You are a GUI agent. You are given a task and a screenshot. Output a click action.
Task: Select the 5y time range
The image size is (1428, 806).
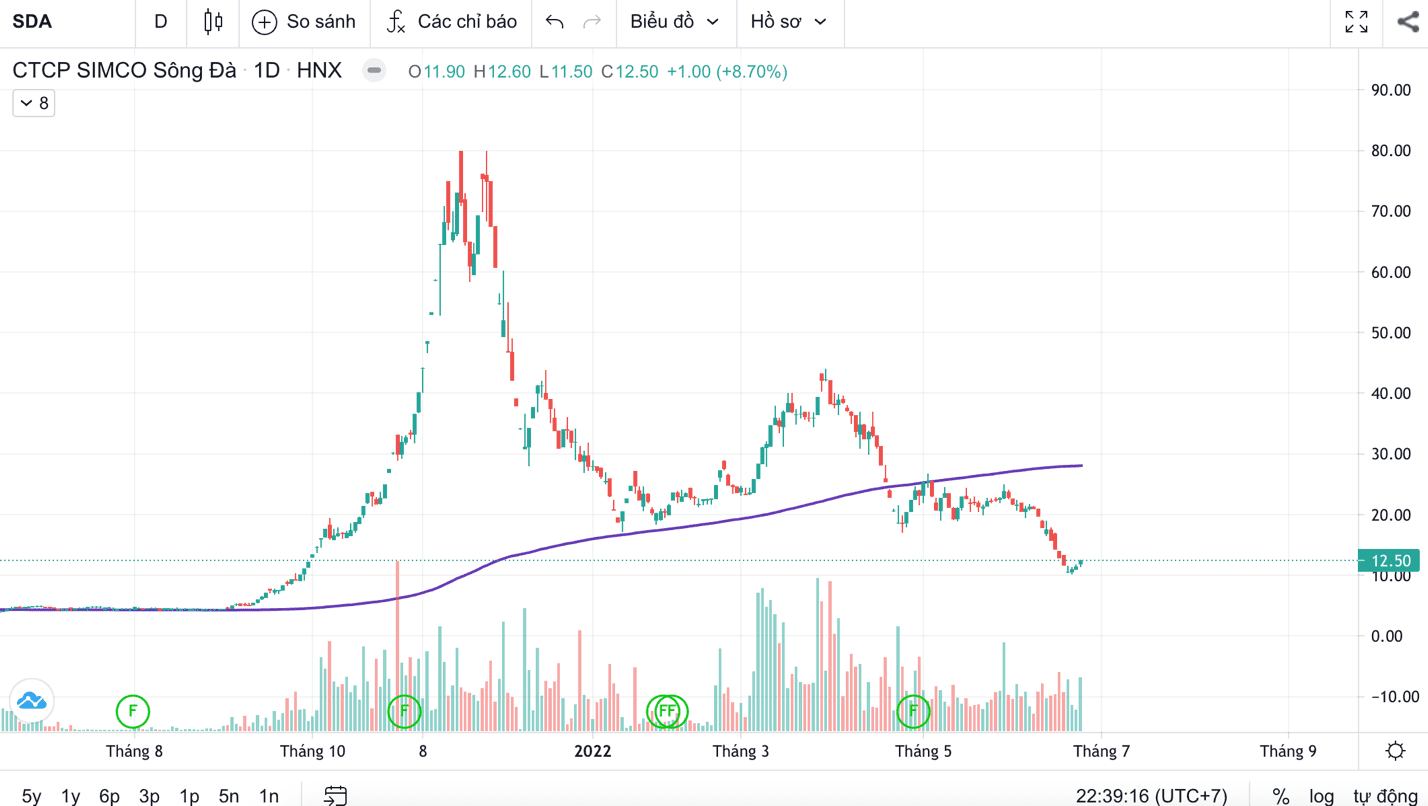[31, 796]
